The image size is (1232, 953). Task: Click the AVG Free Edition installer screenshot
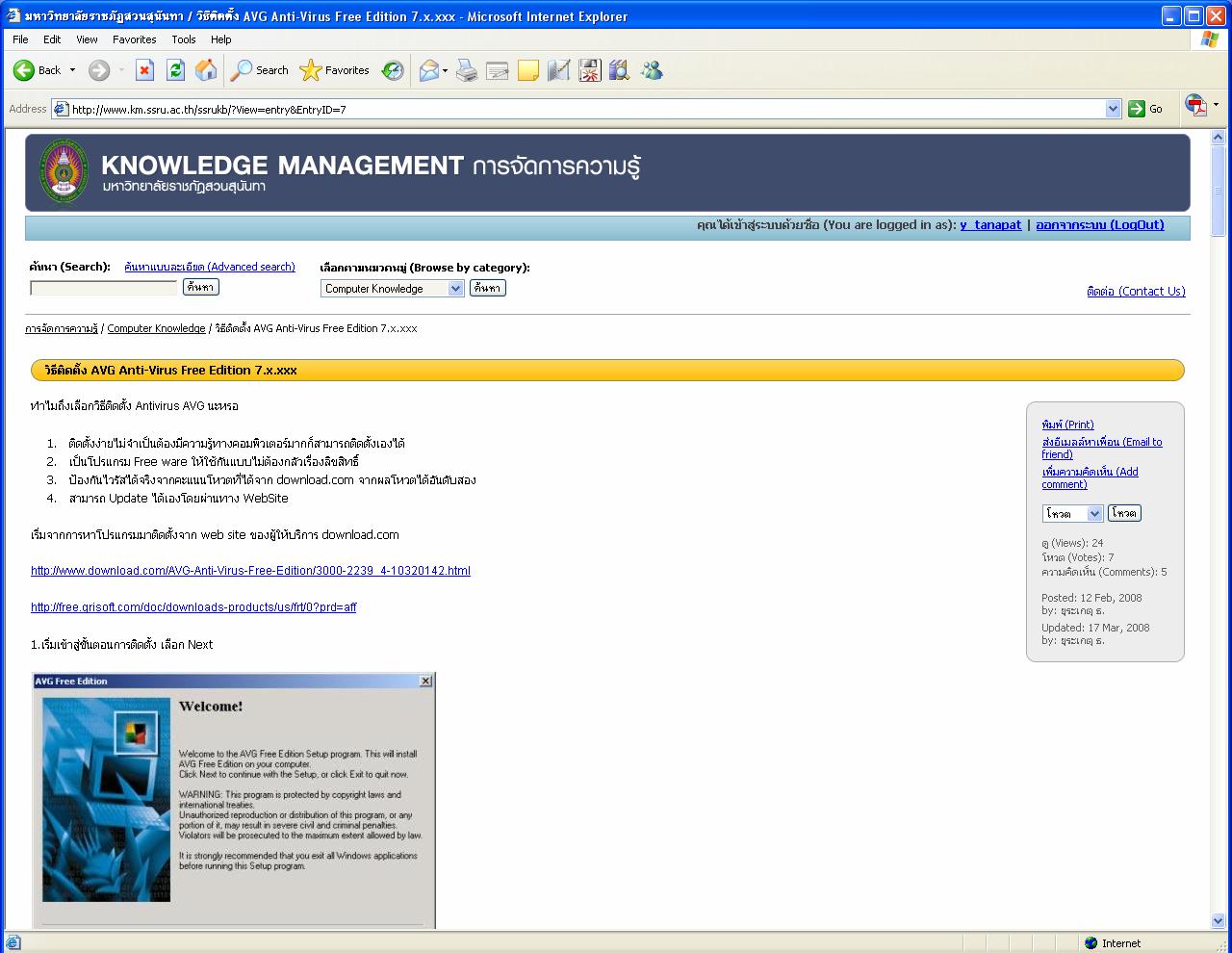(234, 800)
